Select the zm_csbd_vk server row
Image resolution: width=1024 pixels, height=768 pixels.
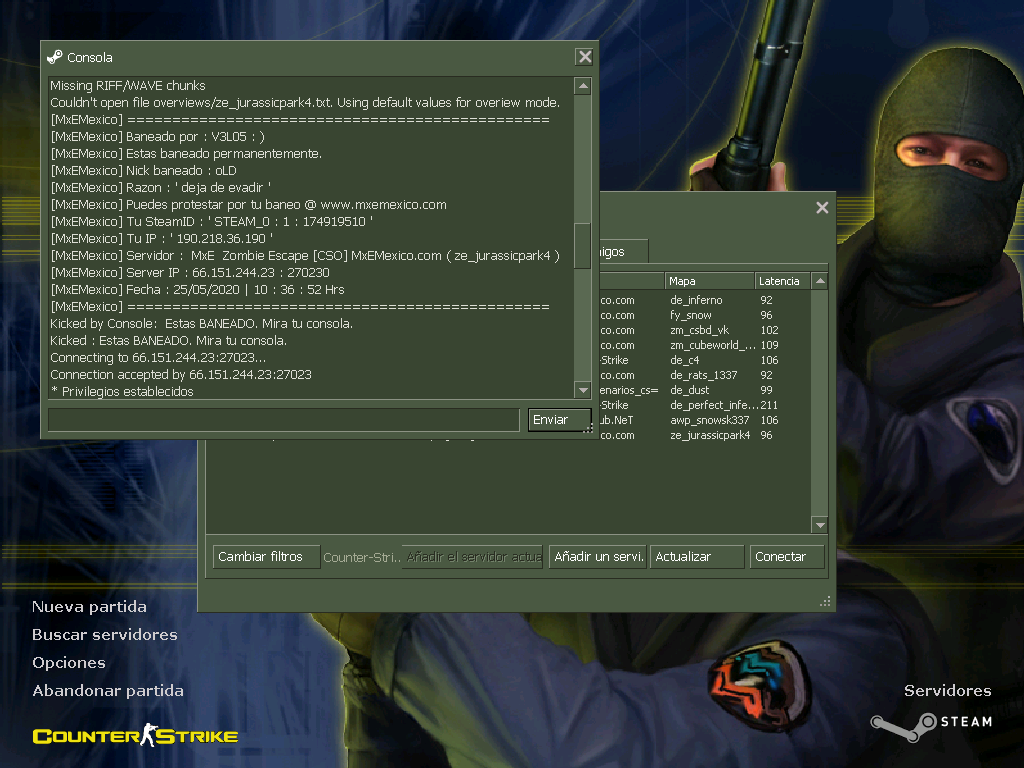[x=705, y=330]
